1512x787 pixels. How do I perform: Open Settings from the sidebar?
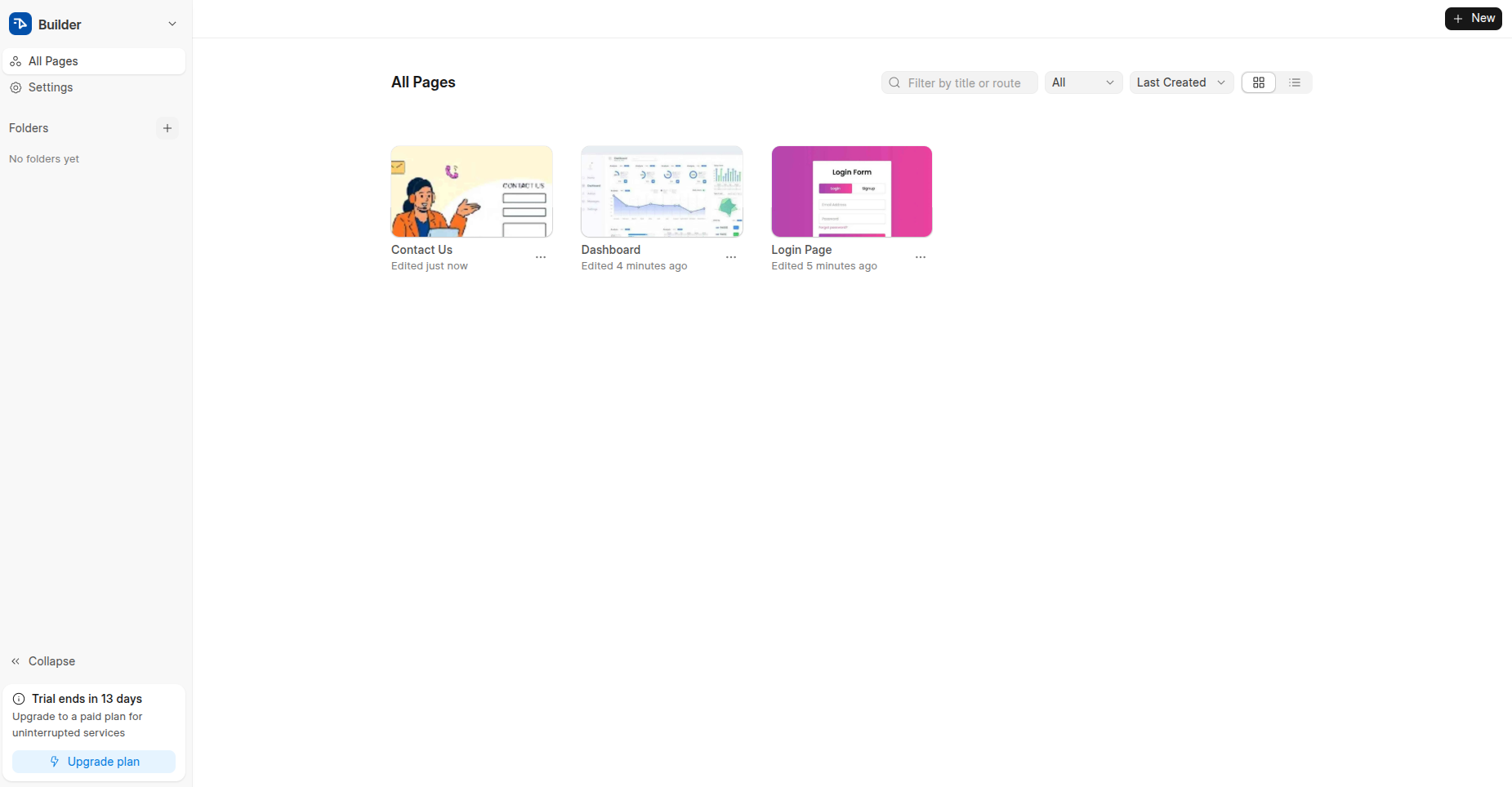50,87
